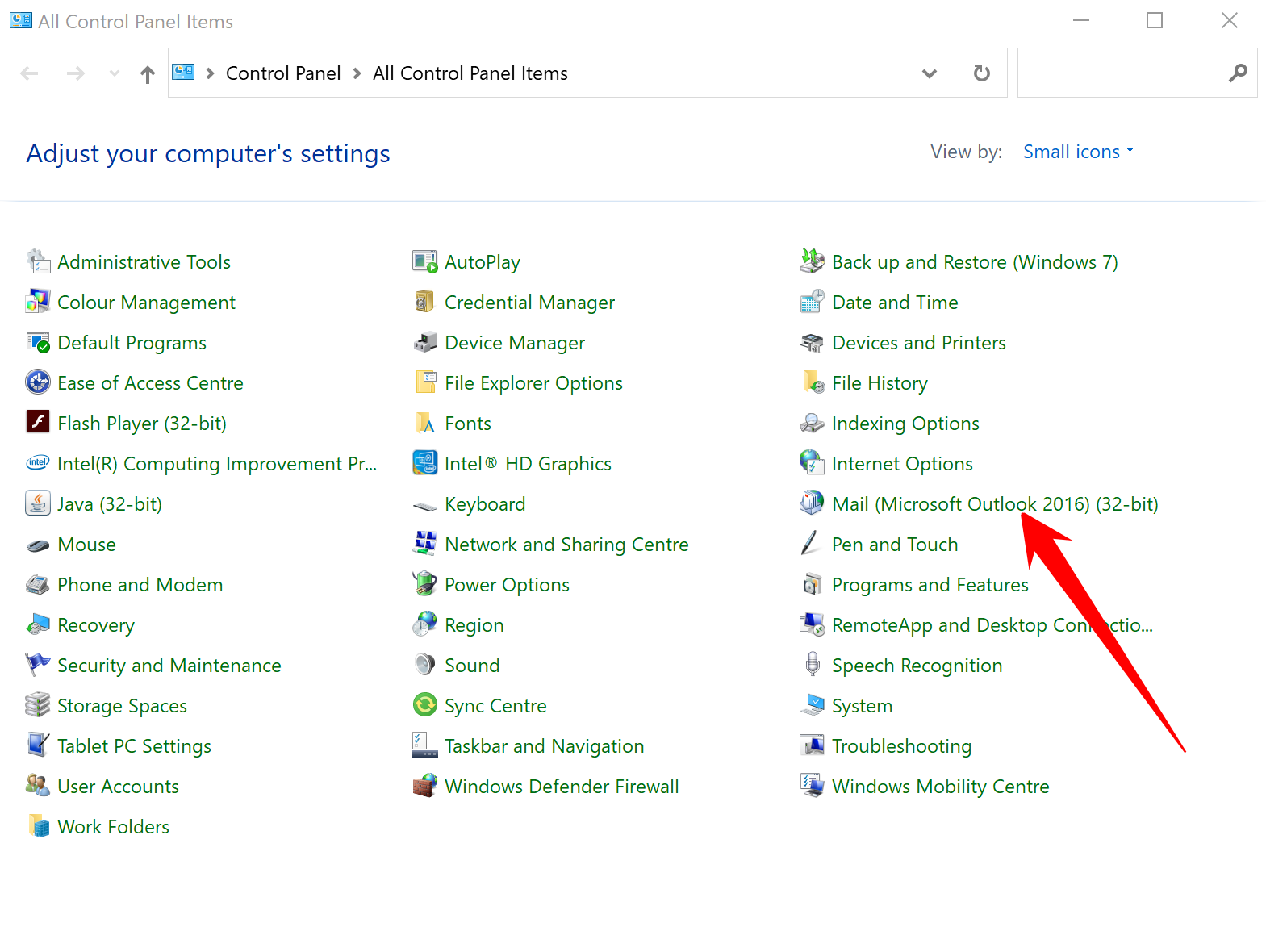1266x952 pixels.
Task: Click the Fonts folder icon
Action: click(425, 423)
